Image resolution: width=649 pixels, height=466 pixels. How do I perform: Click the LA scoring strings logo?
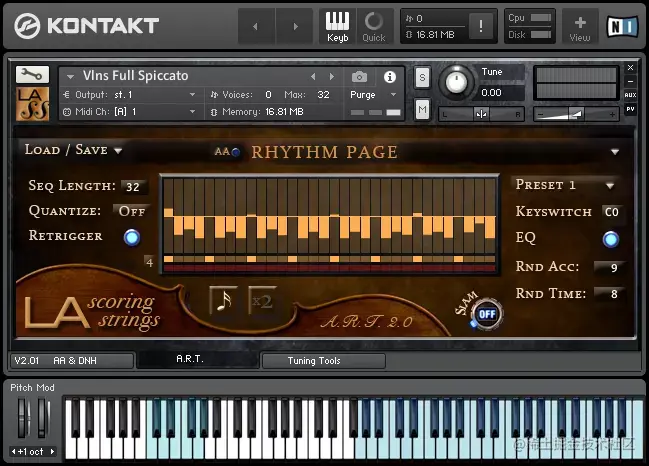point(92,312)
